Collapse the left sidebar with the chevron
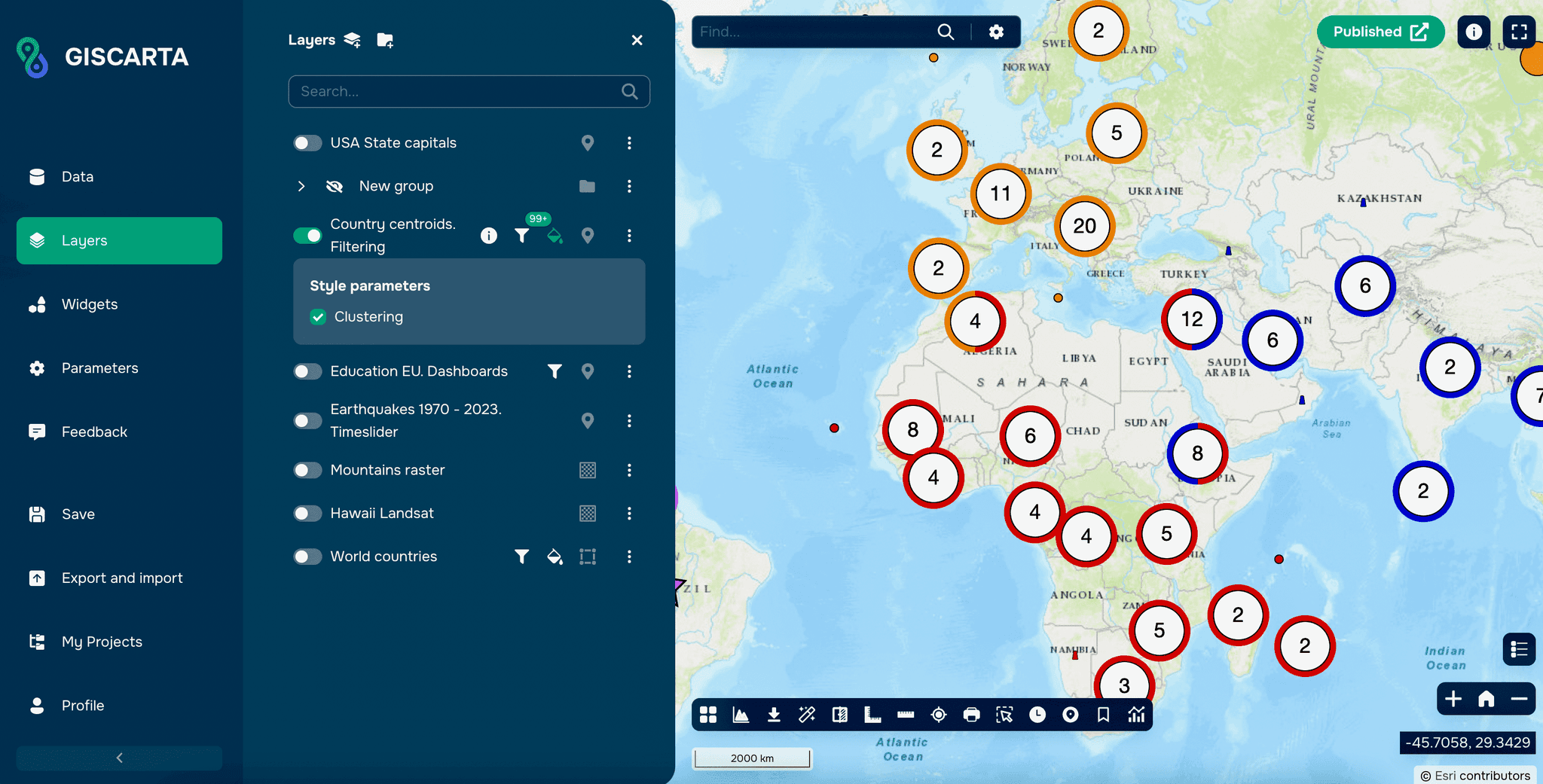Screen dimensions: 1543x784 point(118,758)
